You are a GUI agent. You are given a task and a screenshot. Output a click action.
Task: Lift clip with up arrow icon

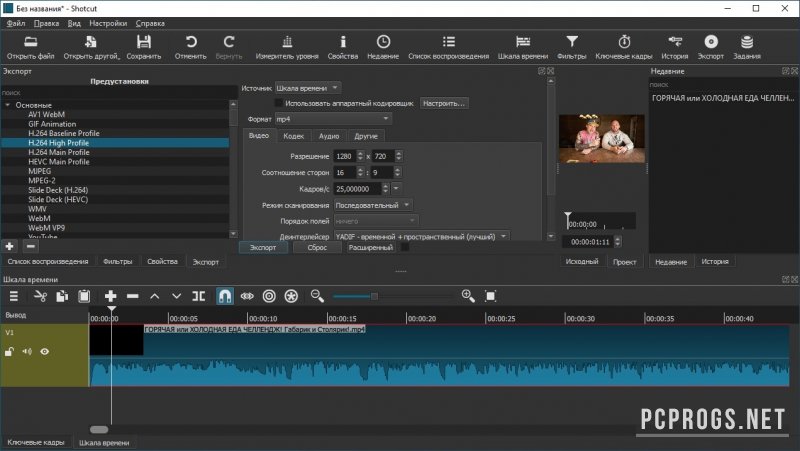pyautogui.click(x=155, y=296)
